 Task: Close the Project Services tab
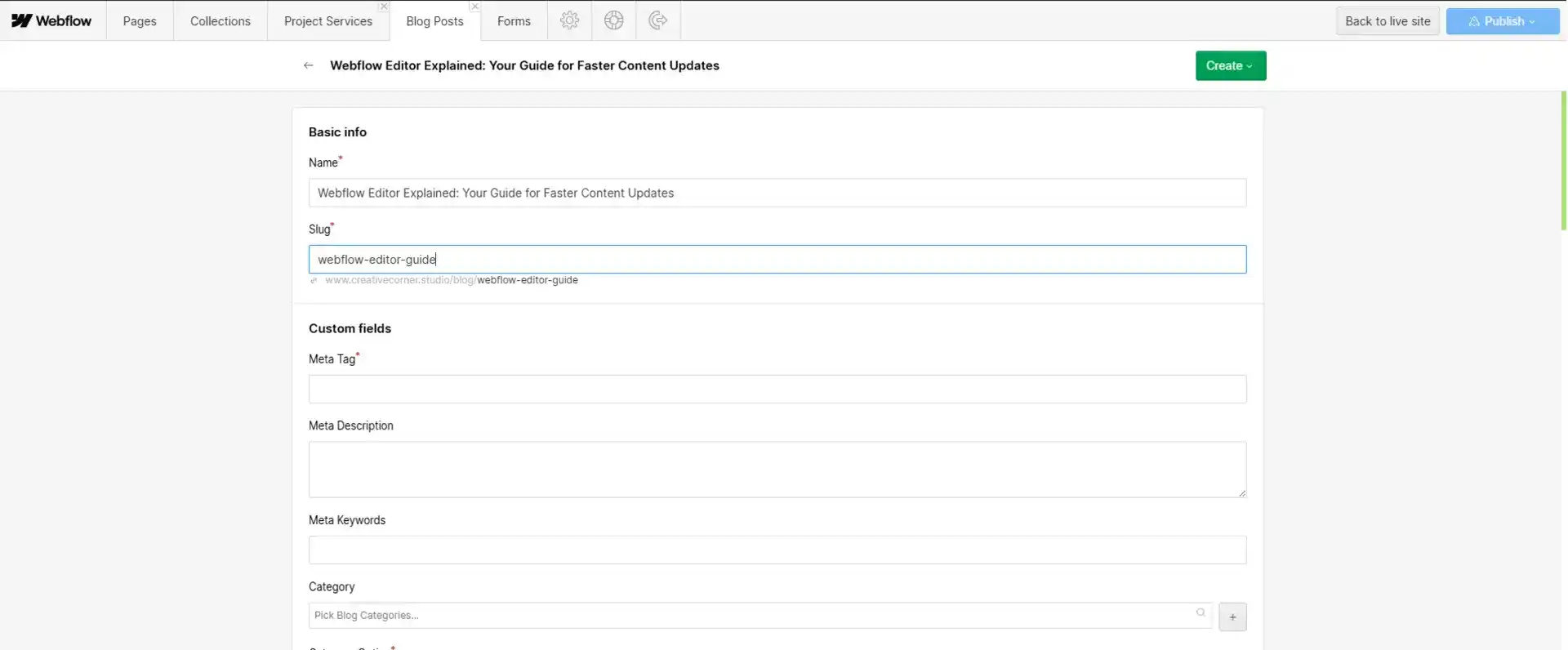point(384,7)
